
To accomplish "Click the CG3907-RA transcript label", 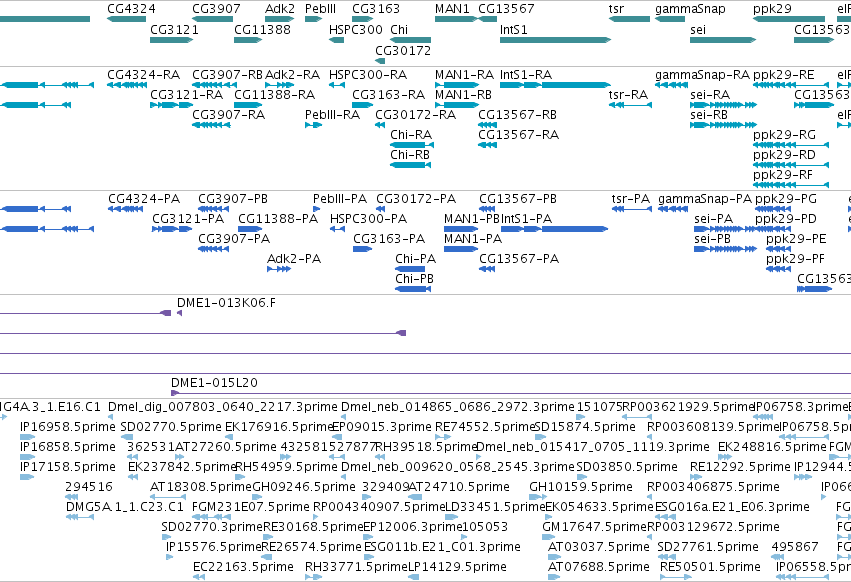I will click(228, 115).
